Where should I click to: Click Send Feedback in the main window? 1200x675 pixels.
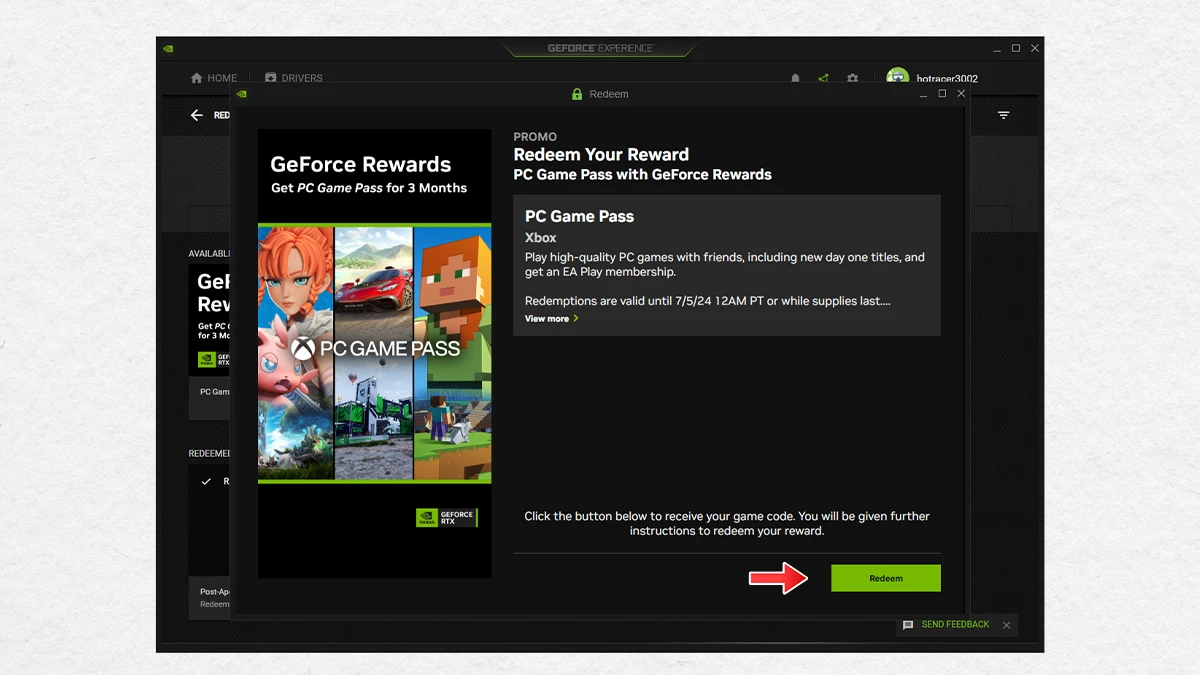click(955, 625)
